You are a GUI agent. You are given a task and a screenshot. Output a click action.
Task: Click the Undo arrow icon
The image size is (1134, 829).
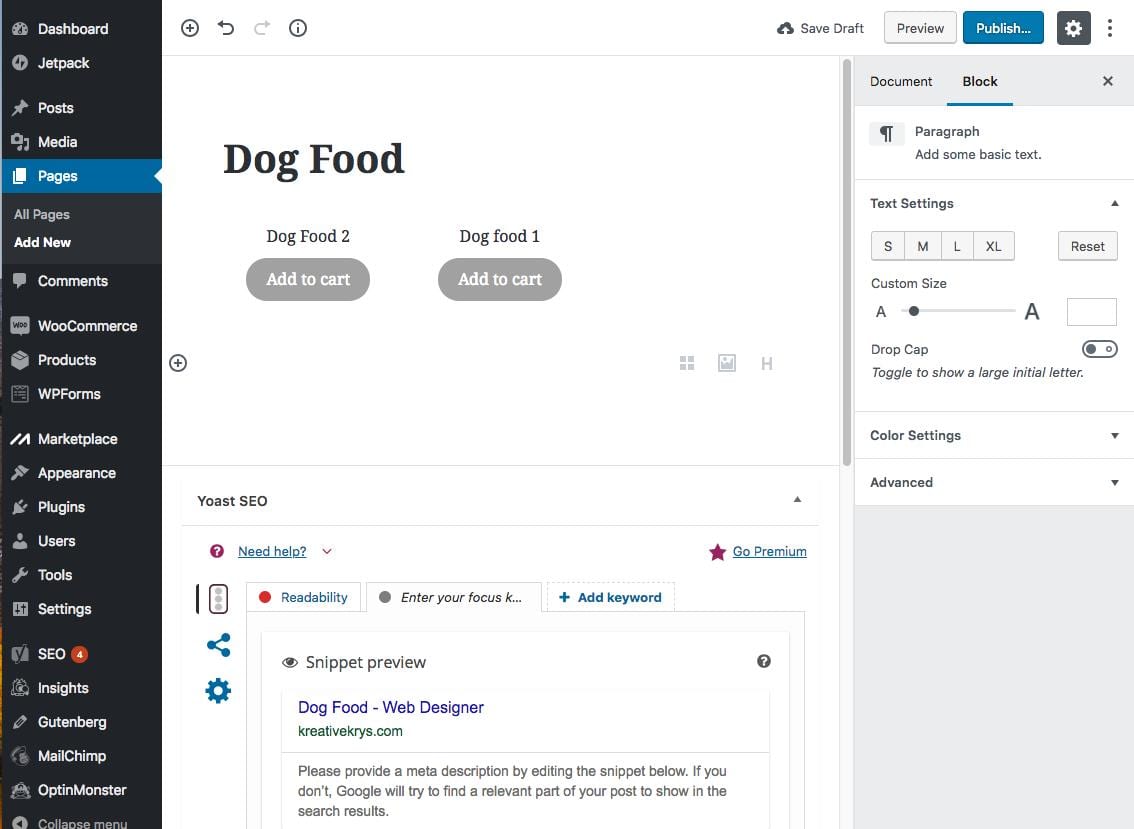click(x=226, y=28)
